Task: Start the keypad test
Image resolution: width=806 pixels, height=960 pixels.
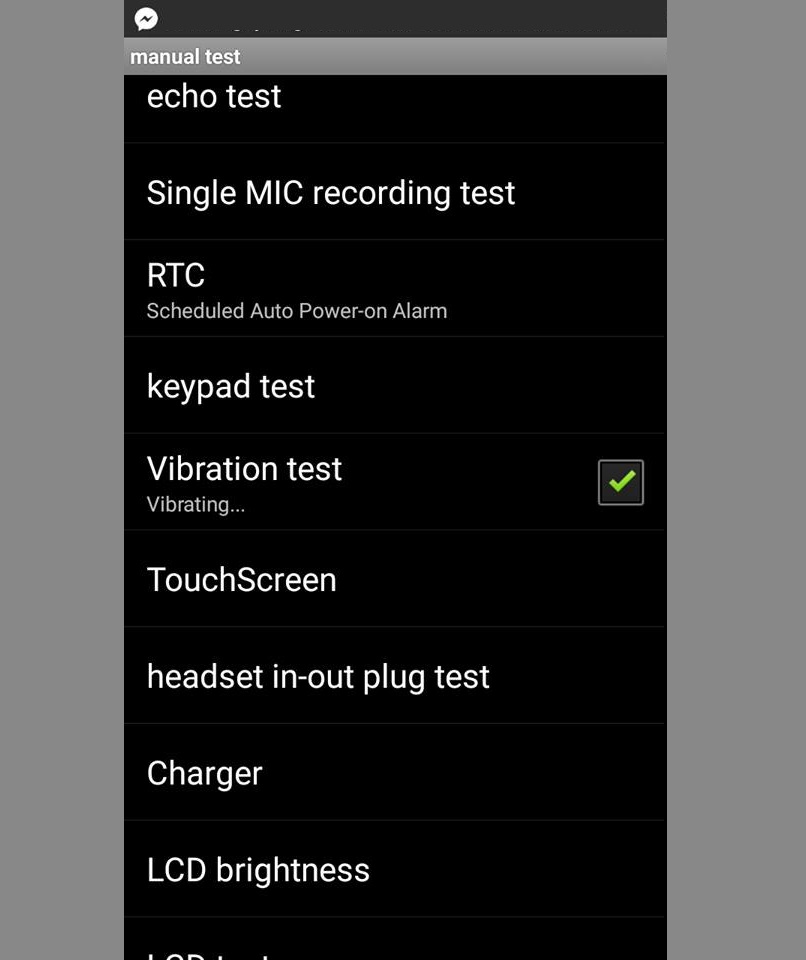Action: coord(395,386)
